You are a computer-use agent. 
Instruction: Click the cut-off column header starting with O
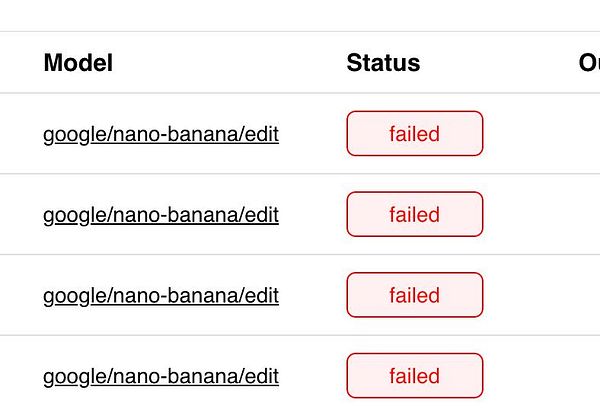click(588, 63)
